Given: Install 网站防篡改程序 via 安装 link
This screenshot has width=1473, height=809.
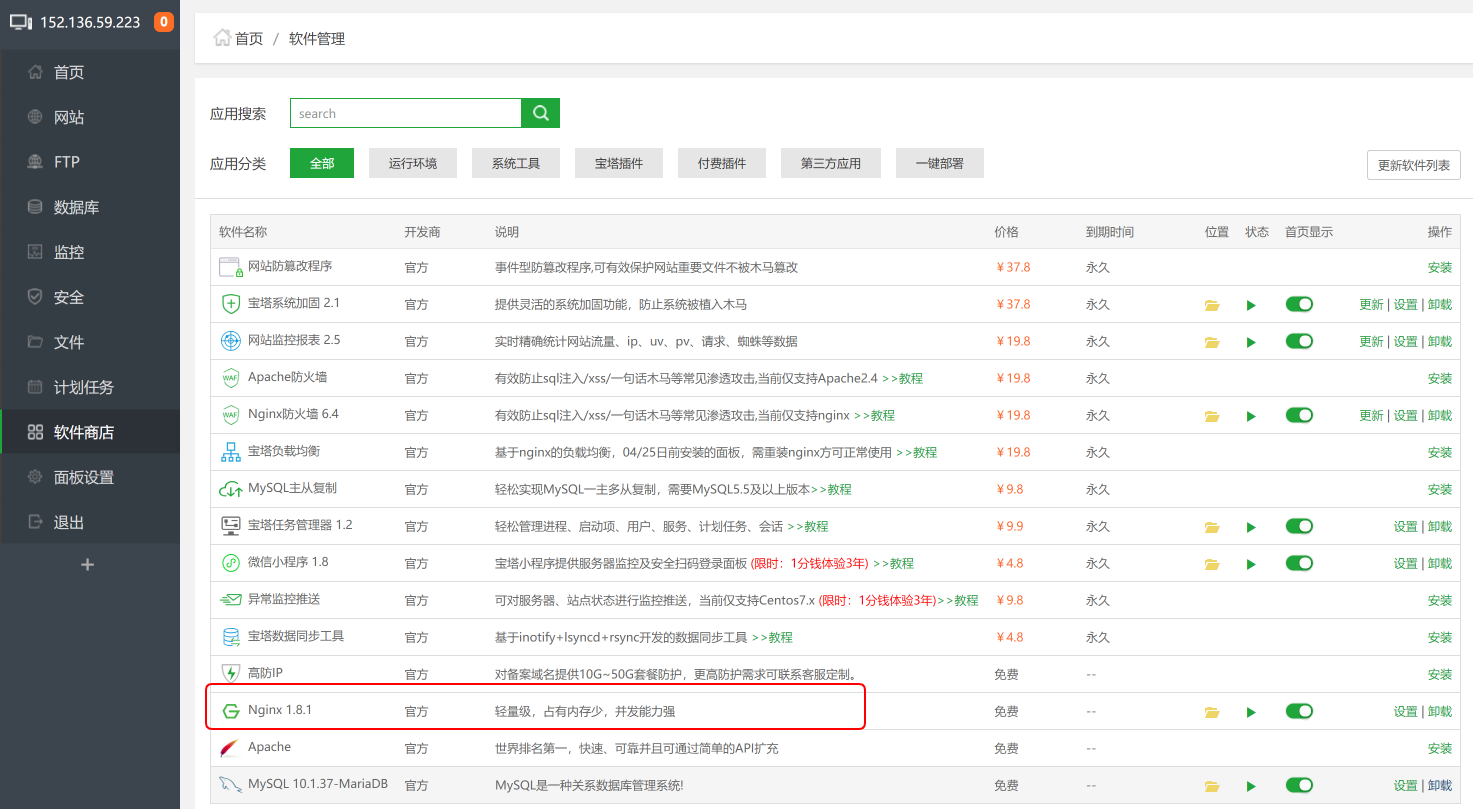Looking at the screenshot, I should (1440, 268).
